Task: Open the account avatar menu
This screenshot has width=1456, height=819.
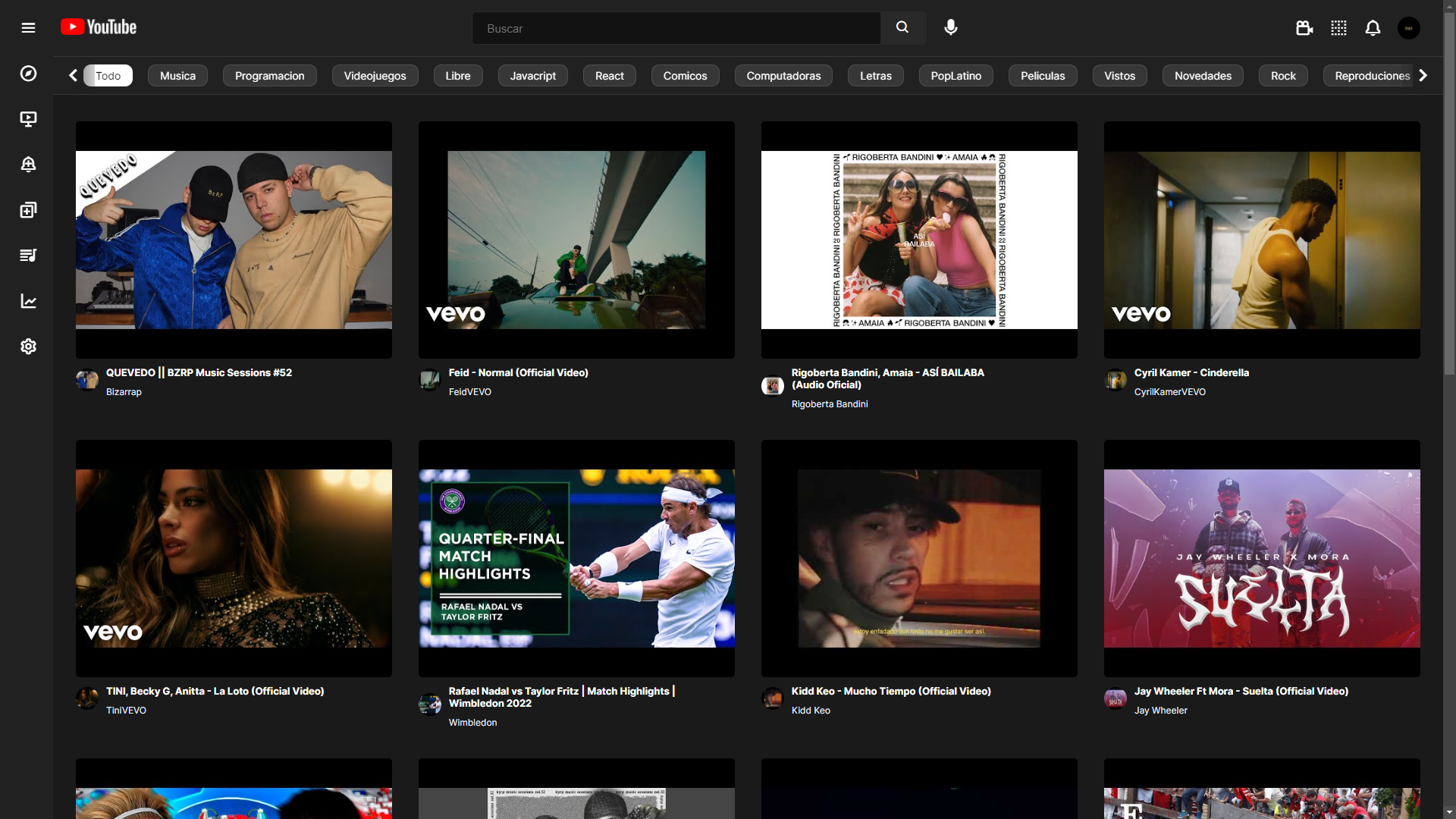Action: point(1409,28)
